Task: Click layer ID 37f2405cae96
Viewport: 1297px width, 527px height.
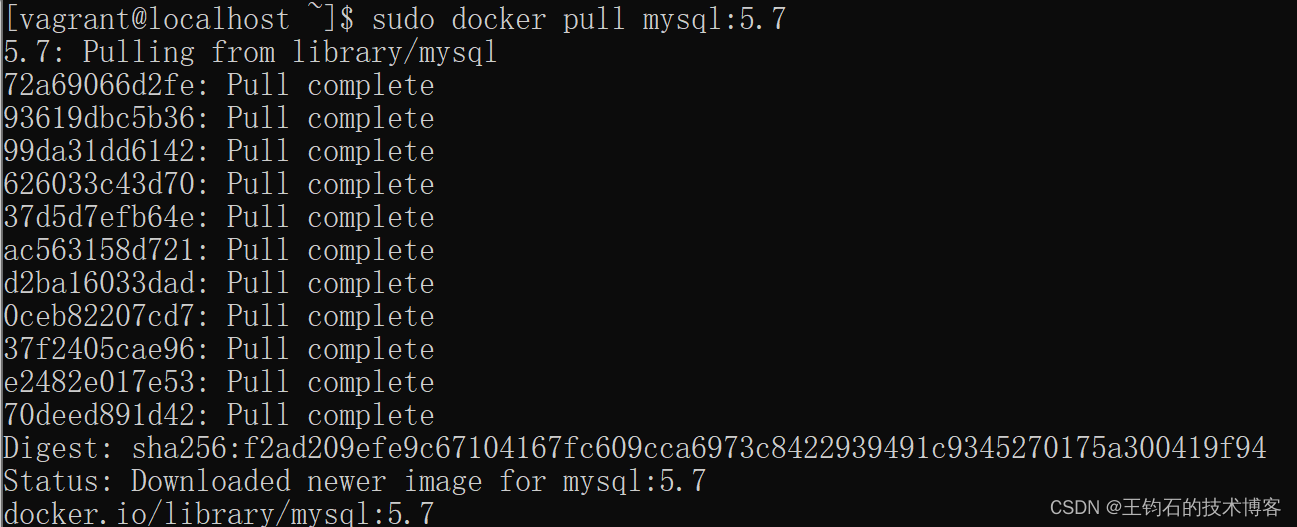Action: (x=104, y=349)
